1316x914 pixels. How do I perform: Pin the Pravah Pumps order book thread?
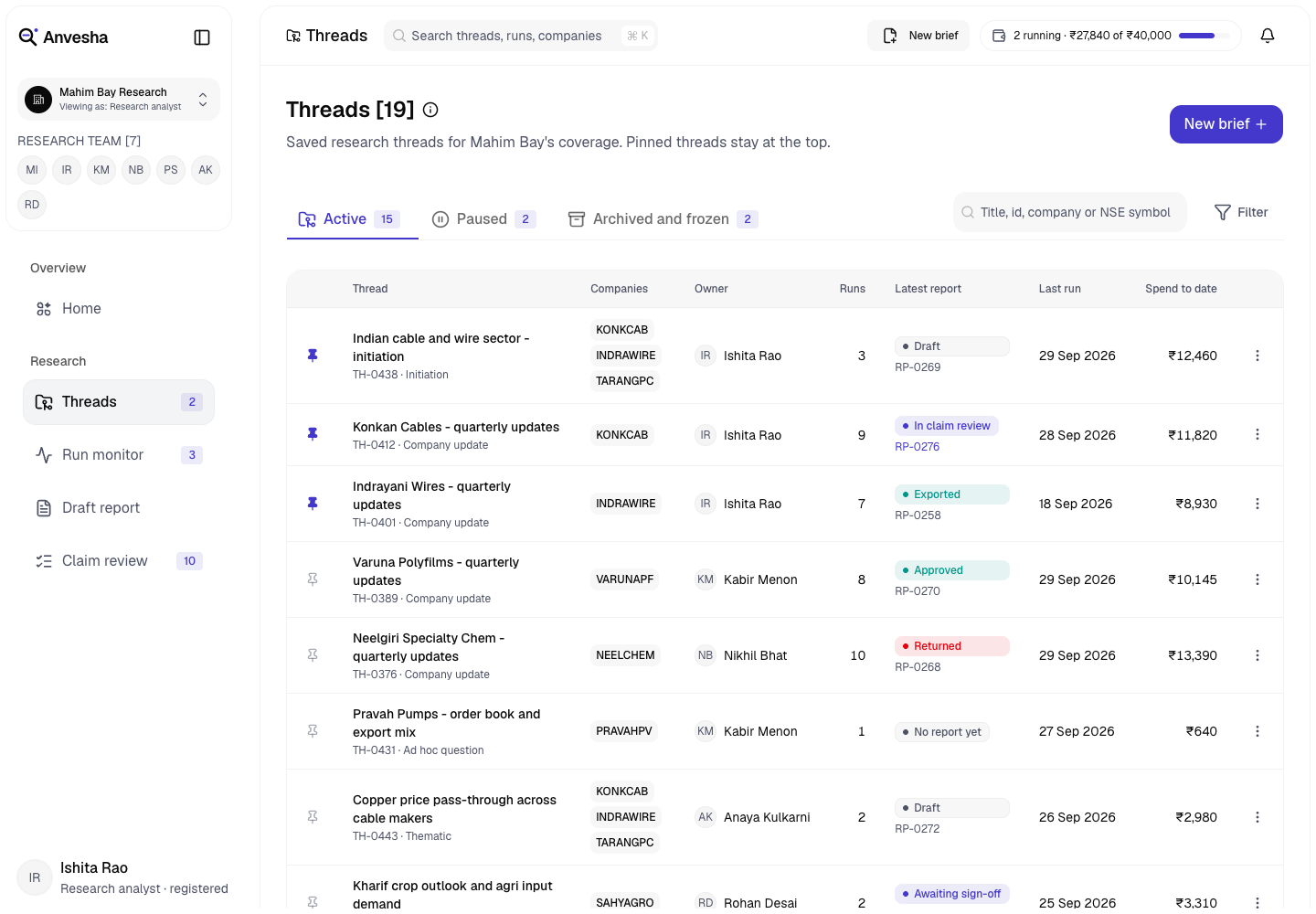coord(313,731)
